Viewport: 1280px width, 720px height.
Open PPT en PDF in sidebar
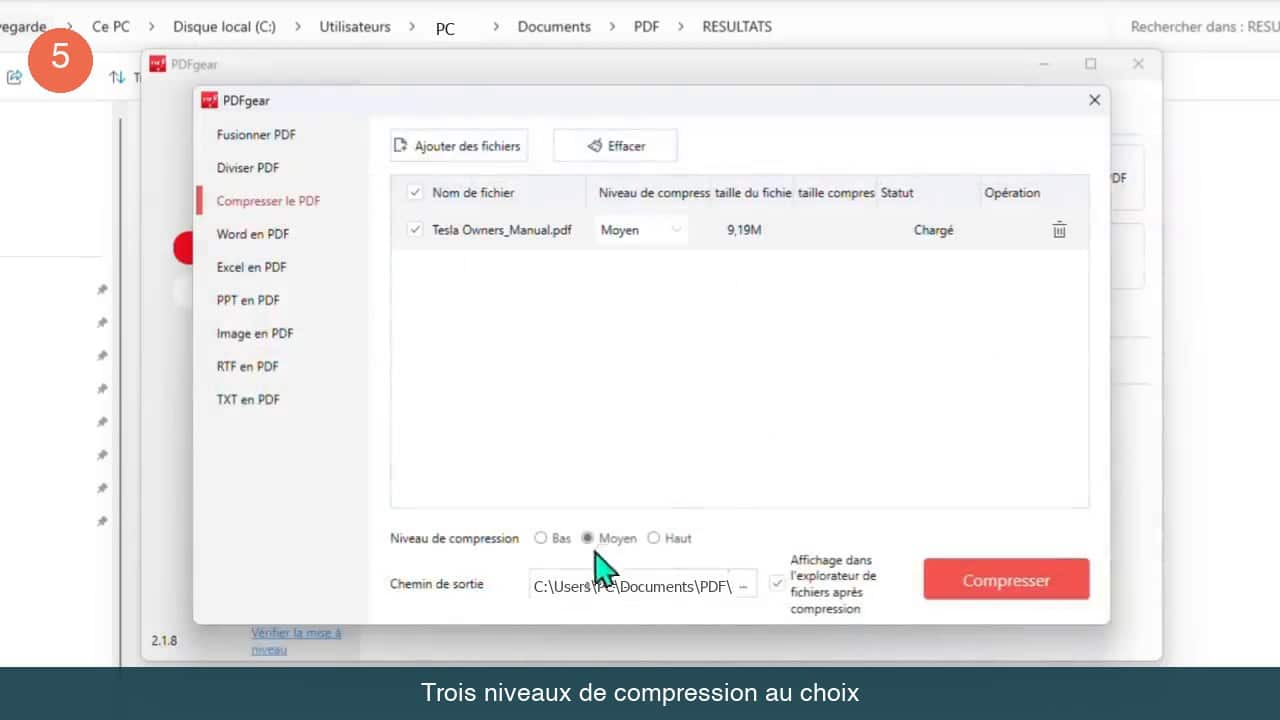(248, 300)
